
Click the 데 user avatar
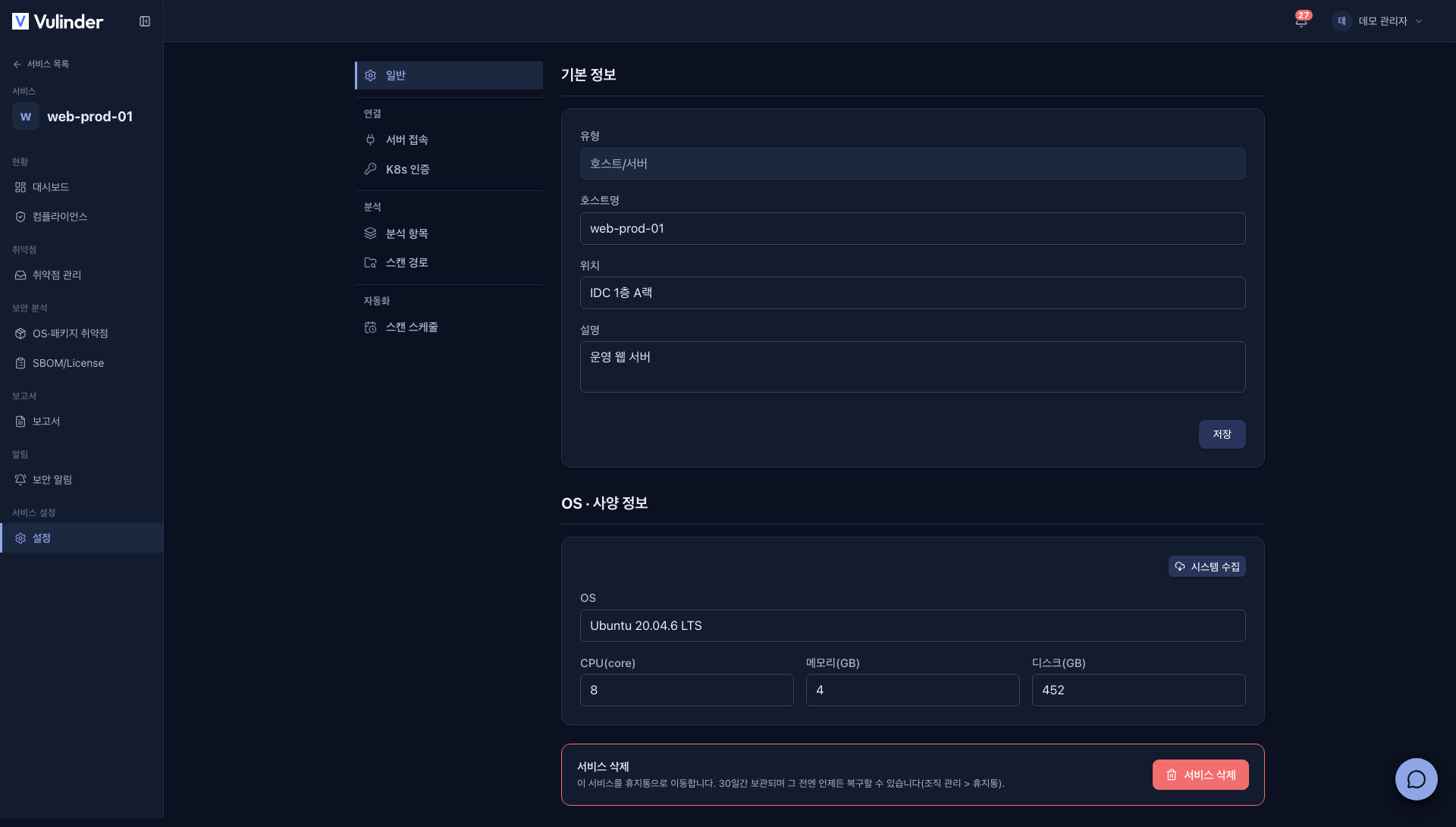[x=1341, y=21]
